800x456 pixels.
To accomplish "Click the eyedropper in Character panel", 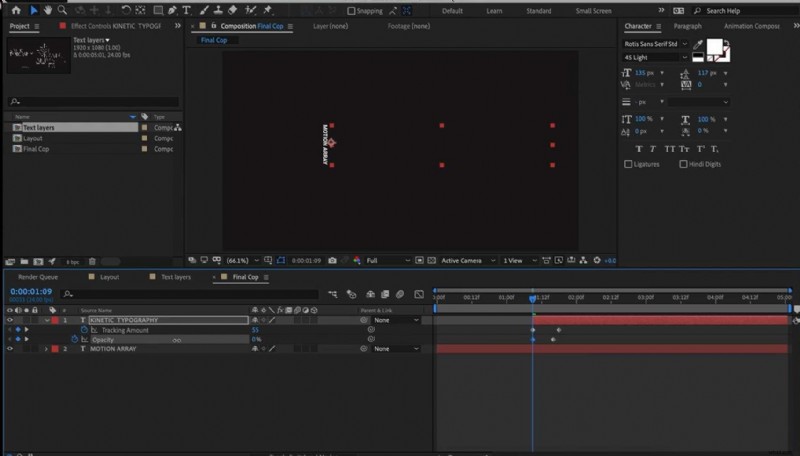I will (698, 44).
